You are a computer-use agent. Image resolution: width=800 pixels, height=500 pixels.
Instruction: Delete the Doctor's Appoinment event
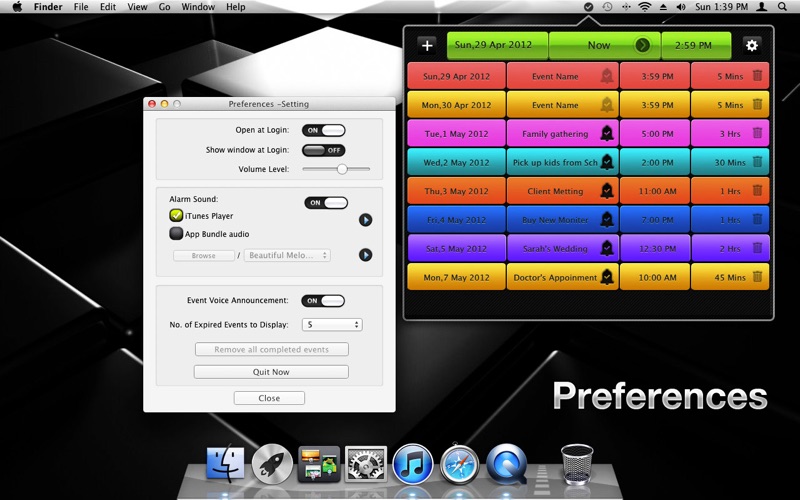point(757,277)
